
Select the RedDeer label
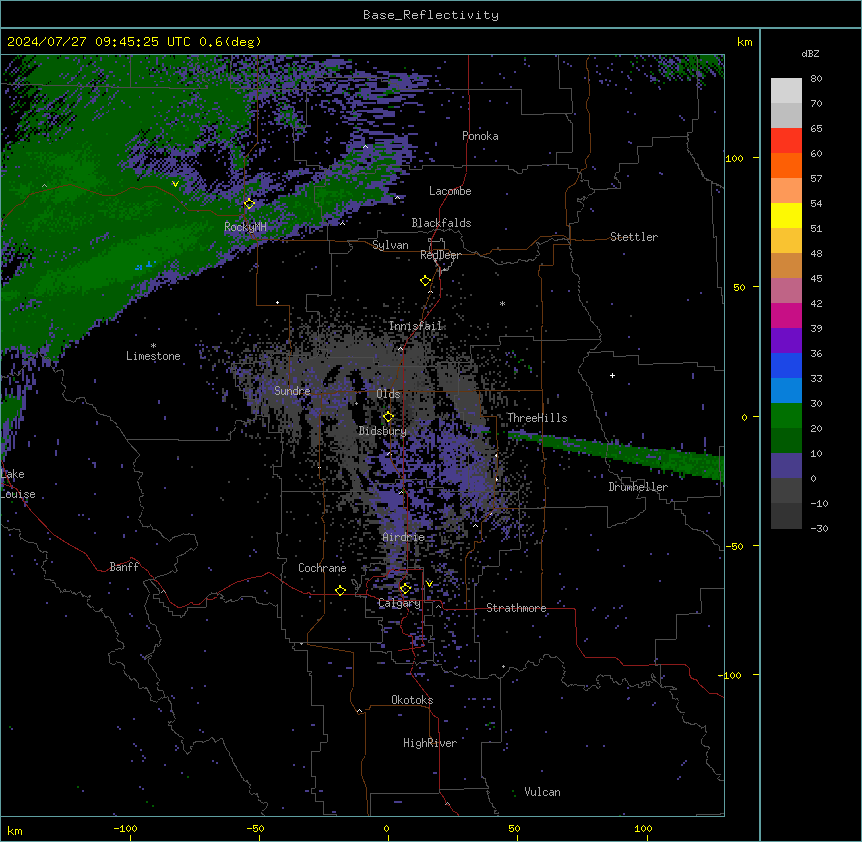440,255
